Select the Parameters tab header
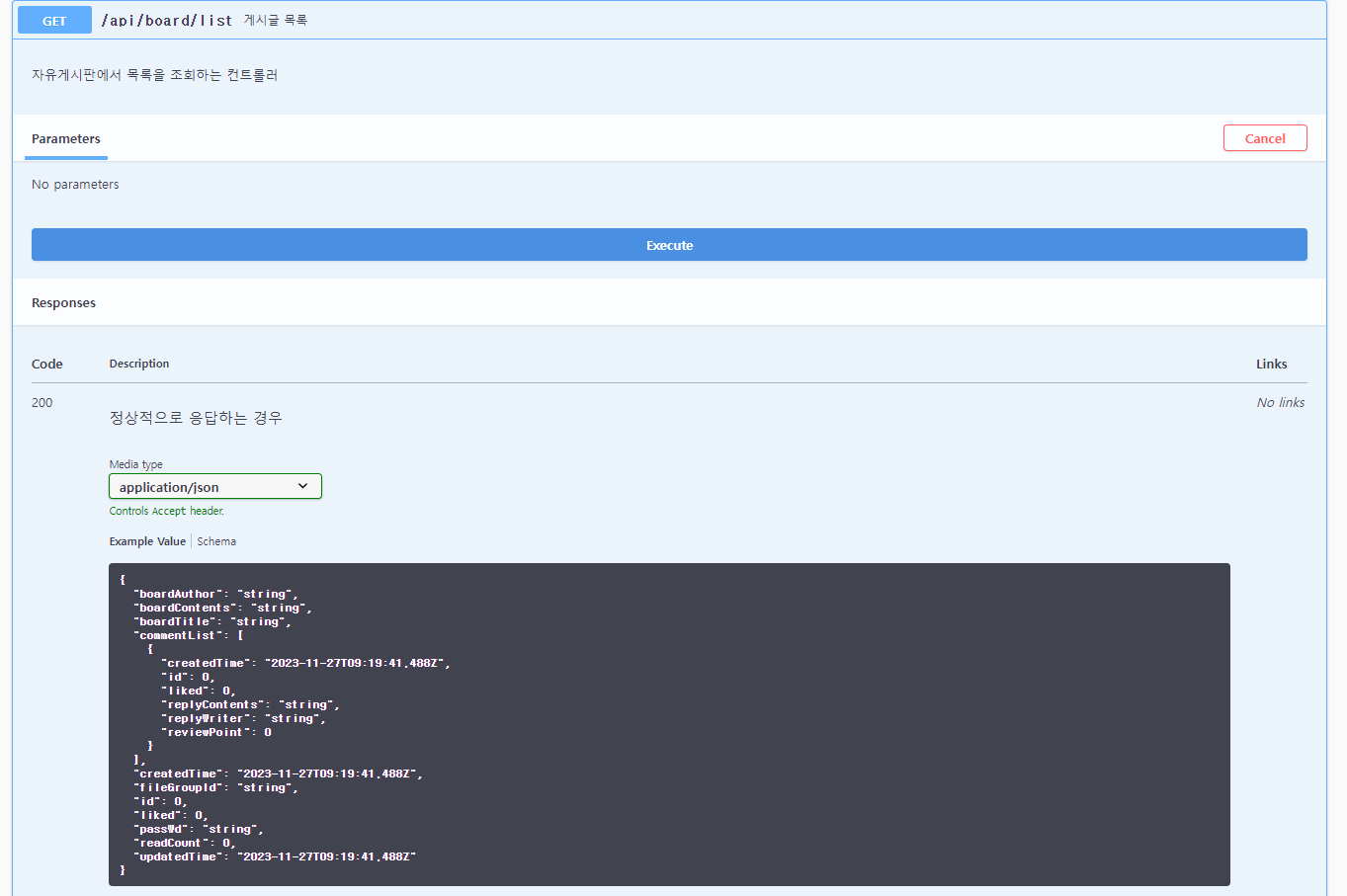Viewport: 1347px width, 896px height. click(x=66, y=139)
